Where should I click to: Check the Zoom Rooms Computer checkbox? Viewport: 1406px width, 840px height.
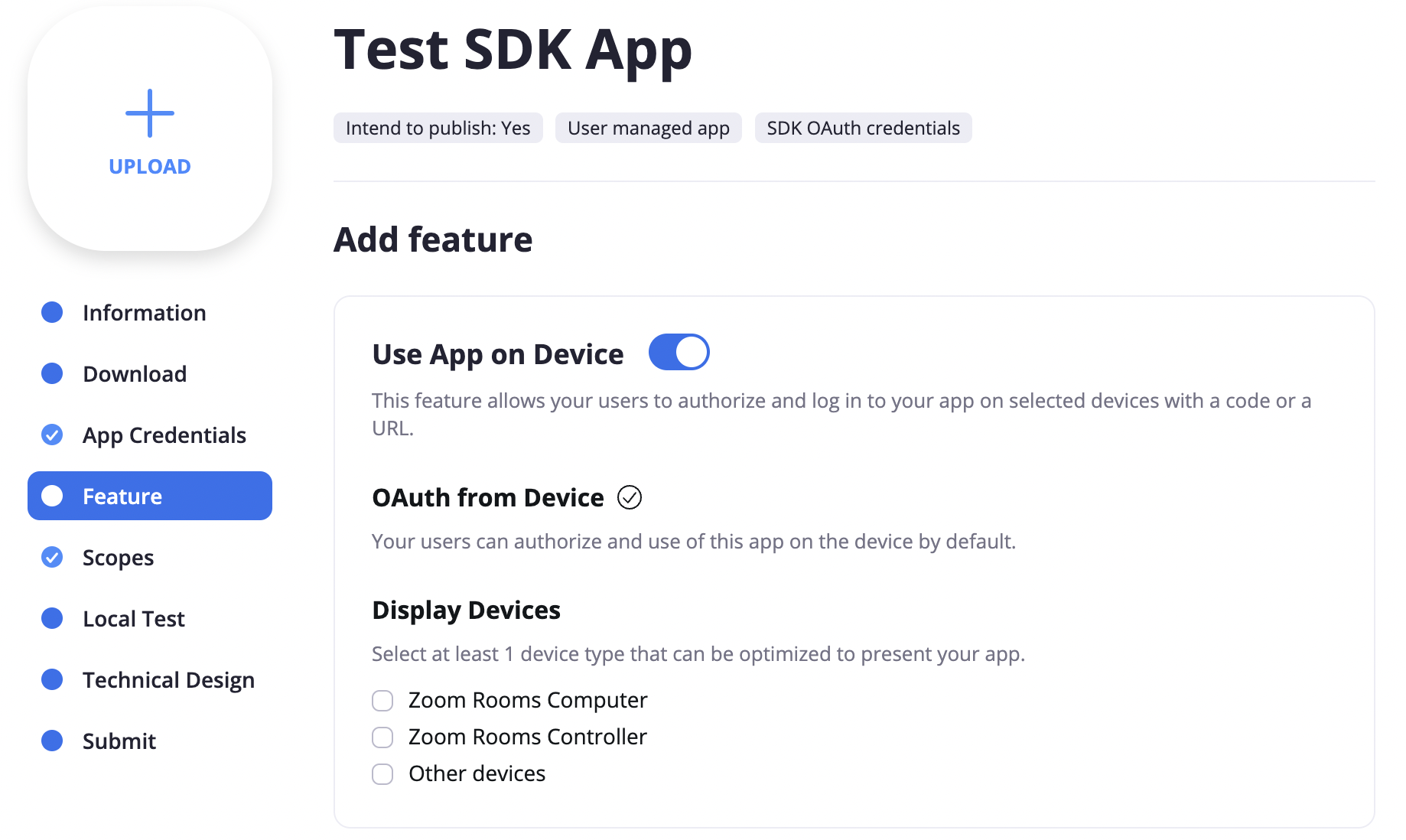[x=382, y=700]
